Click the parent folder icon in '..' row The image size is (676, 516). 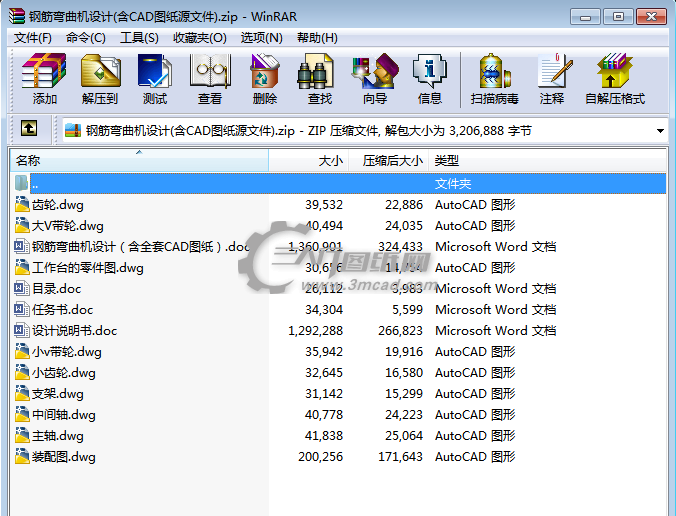[22, 183]
